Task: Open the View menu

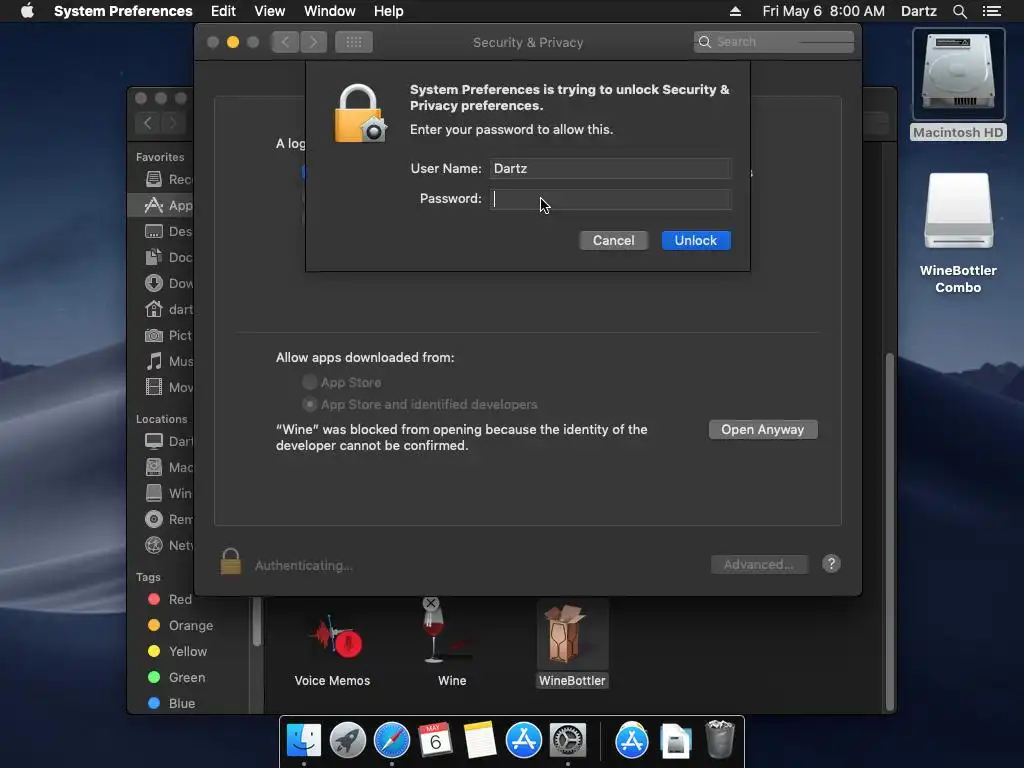Action: coord(270,11)
